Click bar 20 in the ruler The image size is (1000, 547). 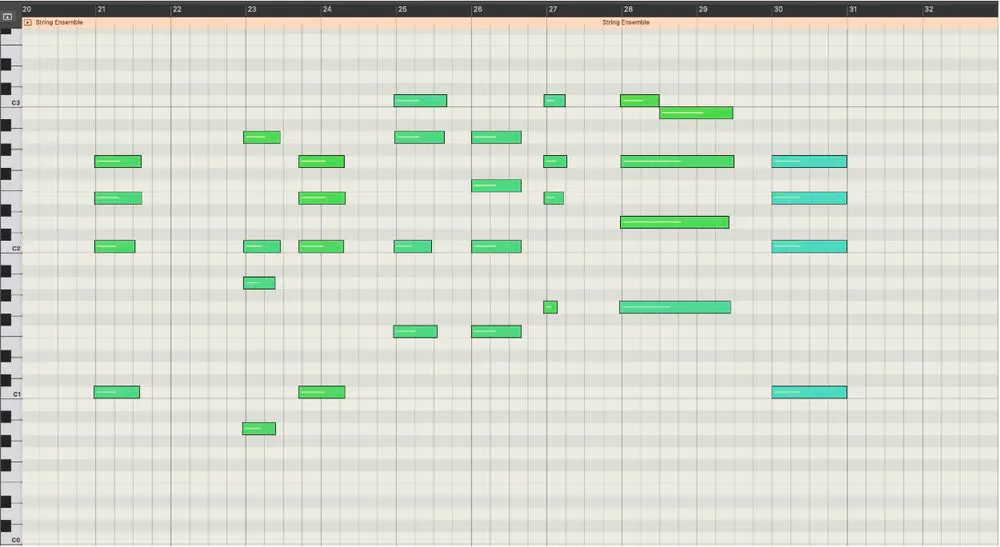(27, 9)
